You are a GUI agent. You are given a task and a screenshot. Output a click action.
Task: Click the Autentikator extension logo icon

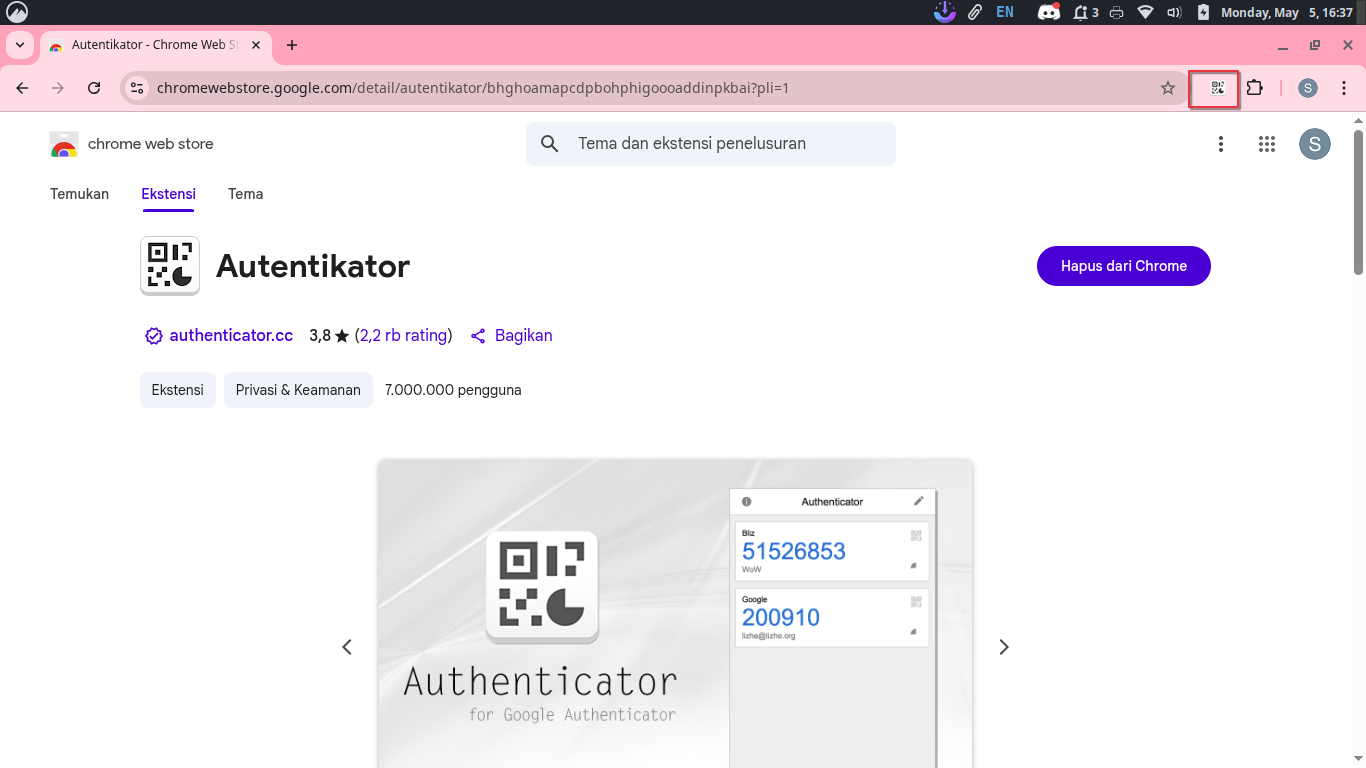(170, 266)
